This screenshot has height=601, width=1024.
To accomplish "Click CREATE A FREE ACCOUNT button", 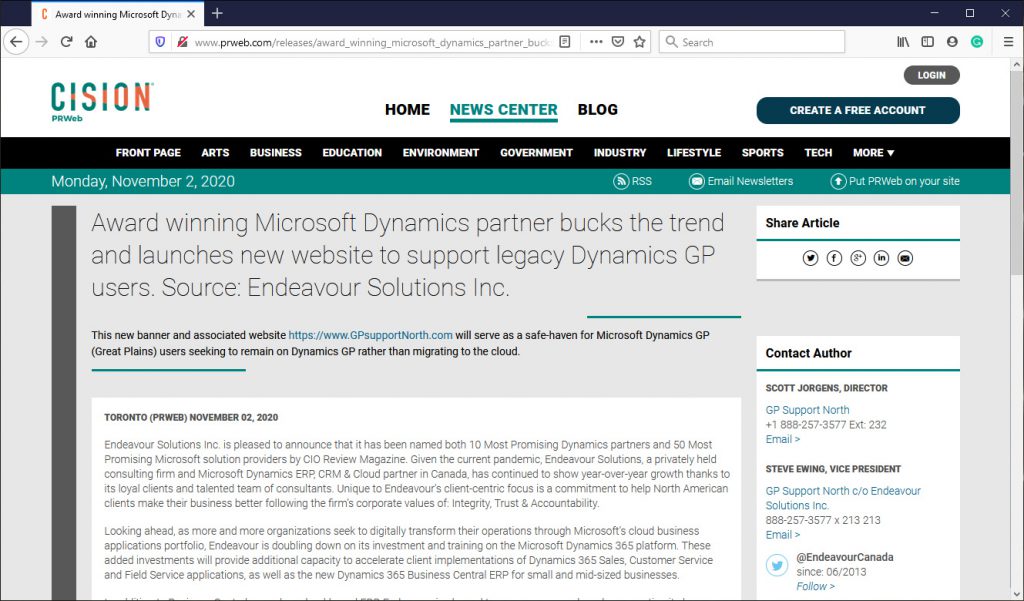I will (857, 110).
